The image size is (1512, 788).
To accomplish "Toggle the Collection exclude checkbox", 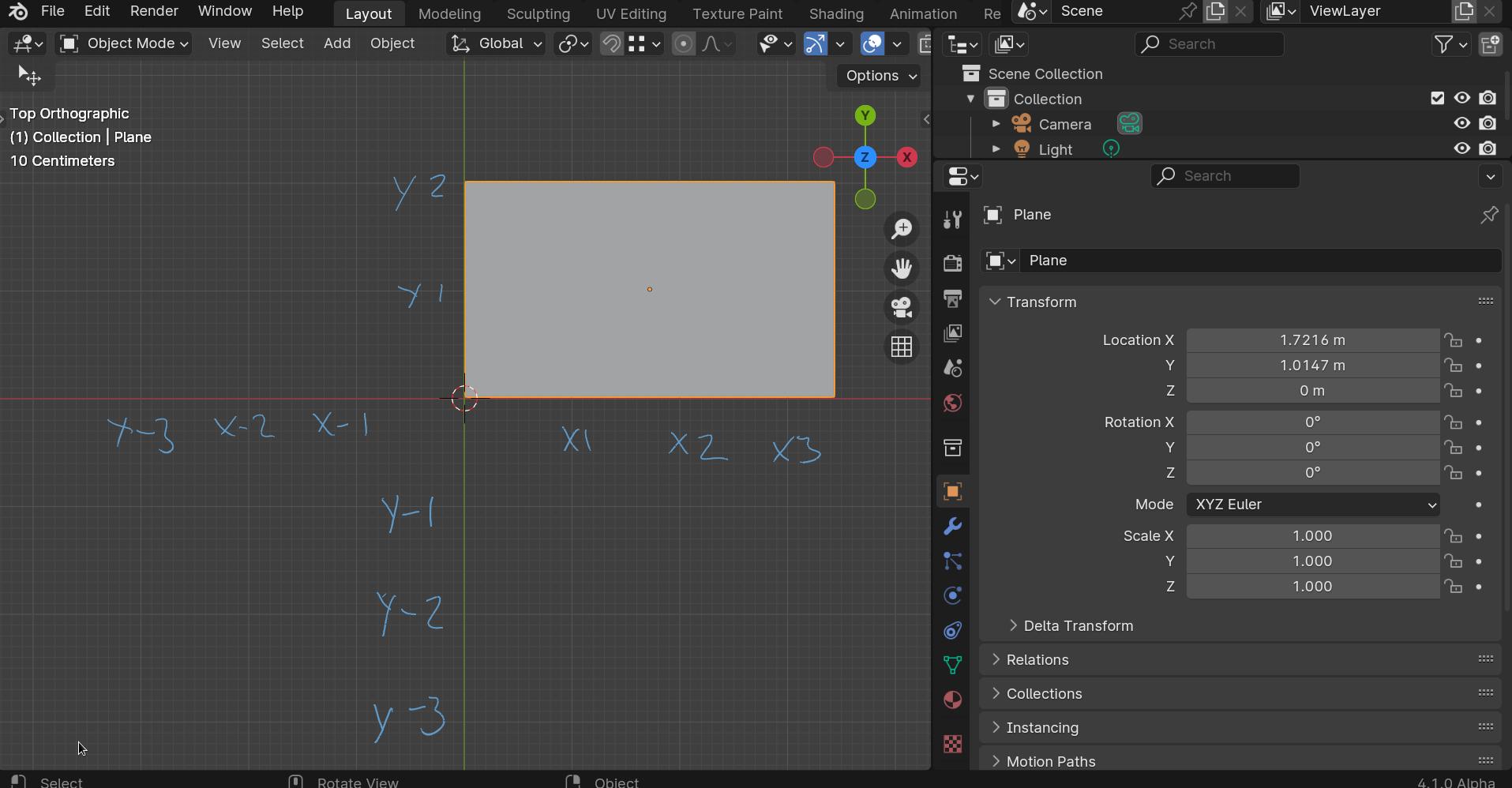I will click(1437, 99).
